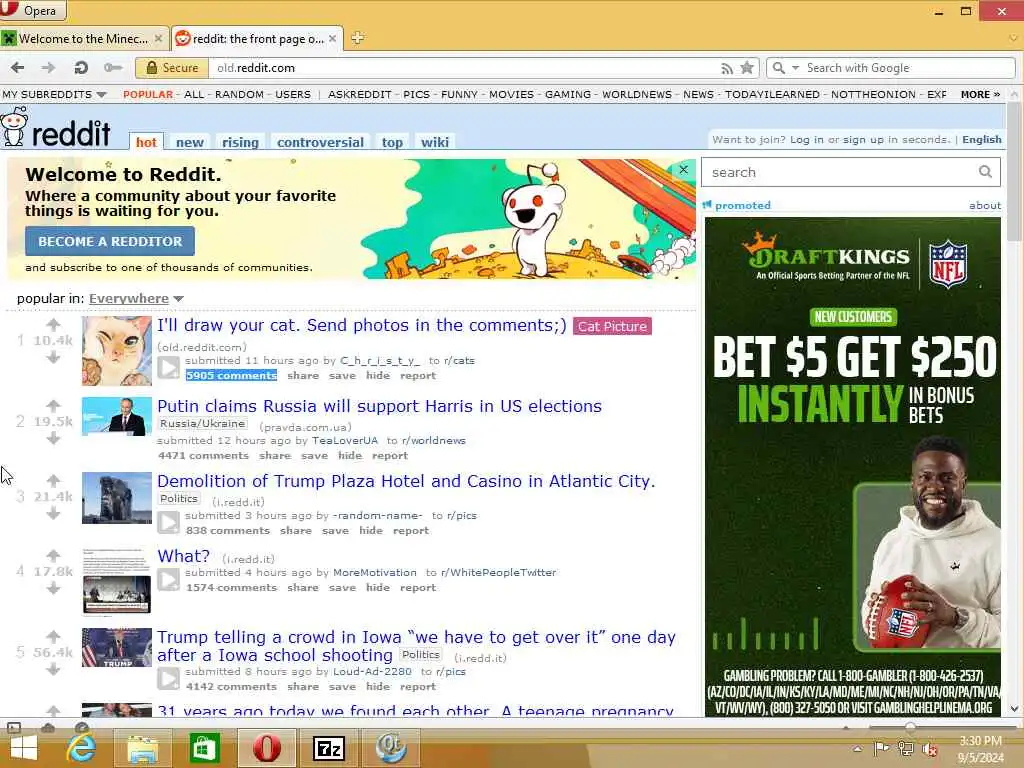This screenshot has width=1024, height=768.
Task: Open r/worldnews subreddit link
Action: 434,440
